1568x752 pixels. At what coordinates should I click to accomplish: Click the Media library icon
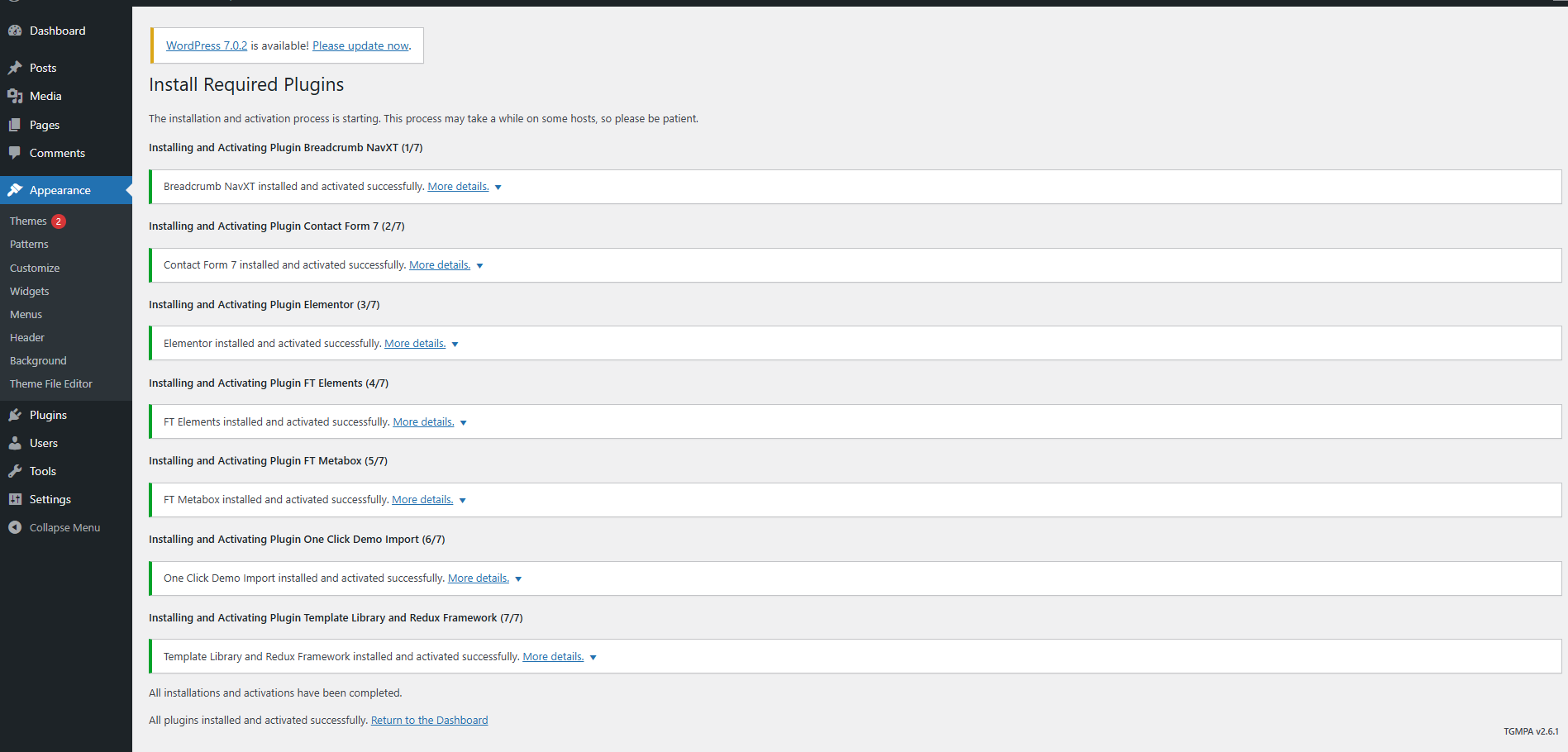[15, 96]
